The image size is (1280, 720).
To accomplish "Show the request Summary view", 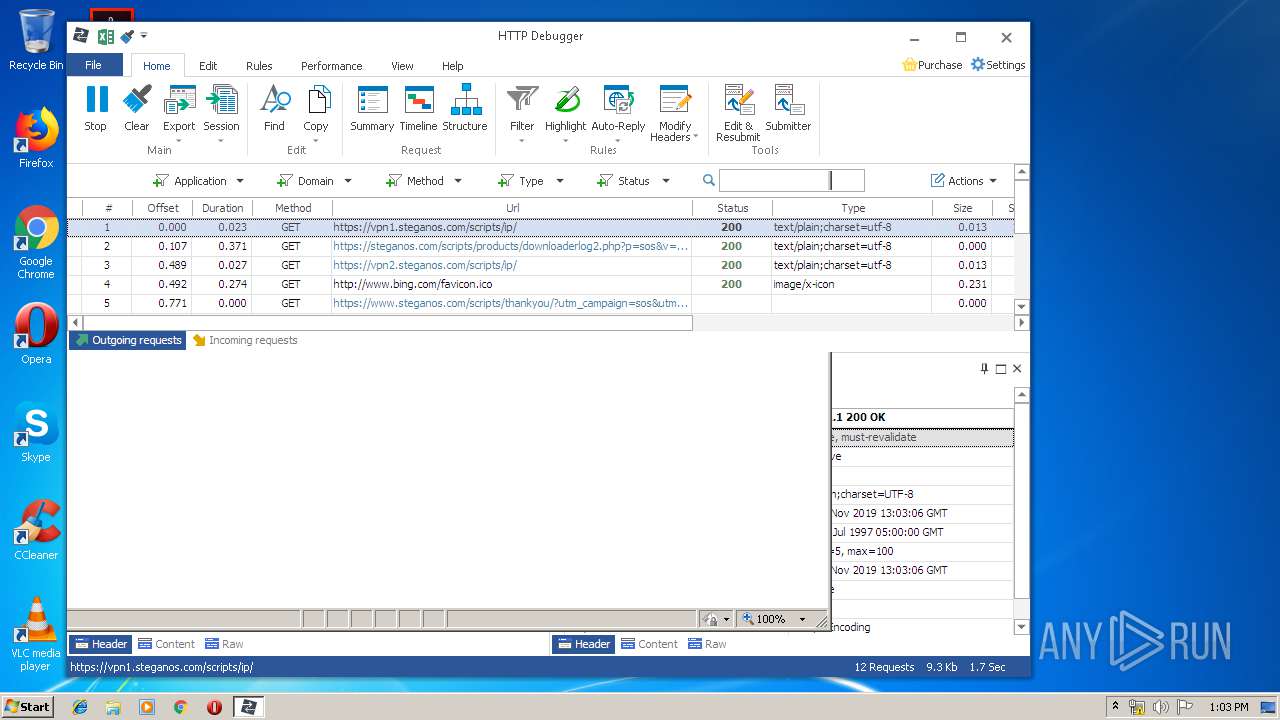I will coord(372,108).
